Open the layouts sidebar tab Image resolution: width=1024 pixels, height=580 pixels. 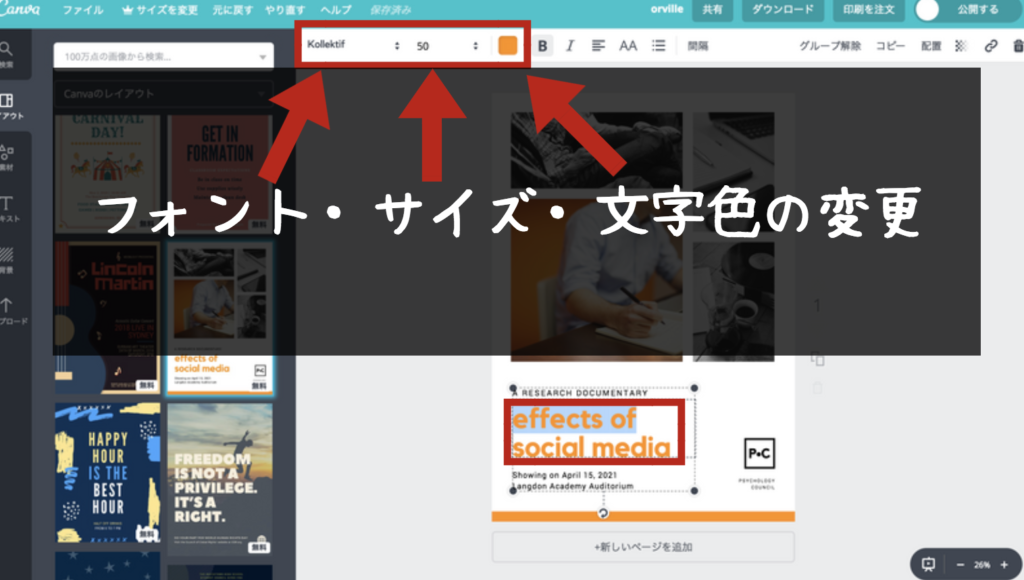click(9, 106)
